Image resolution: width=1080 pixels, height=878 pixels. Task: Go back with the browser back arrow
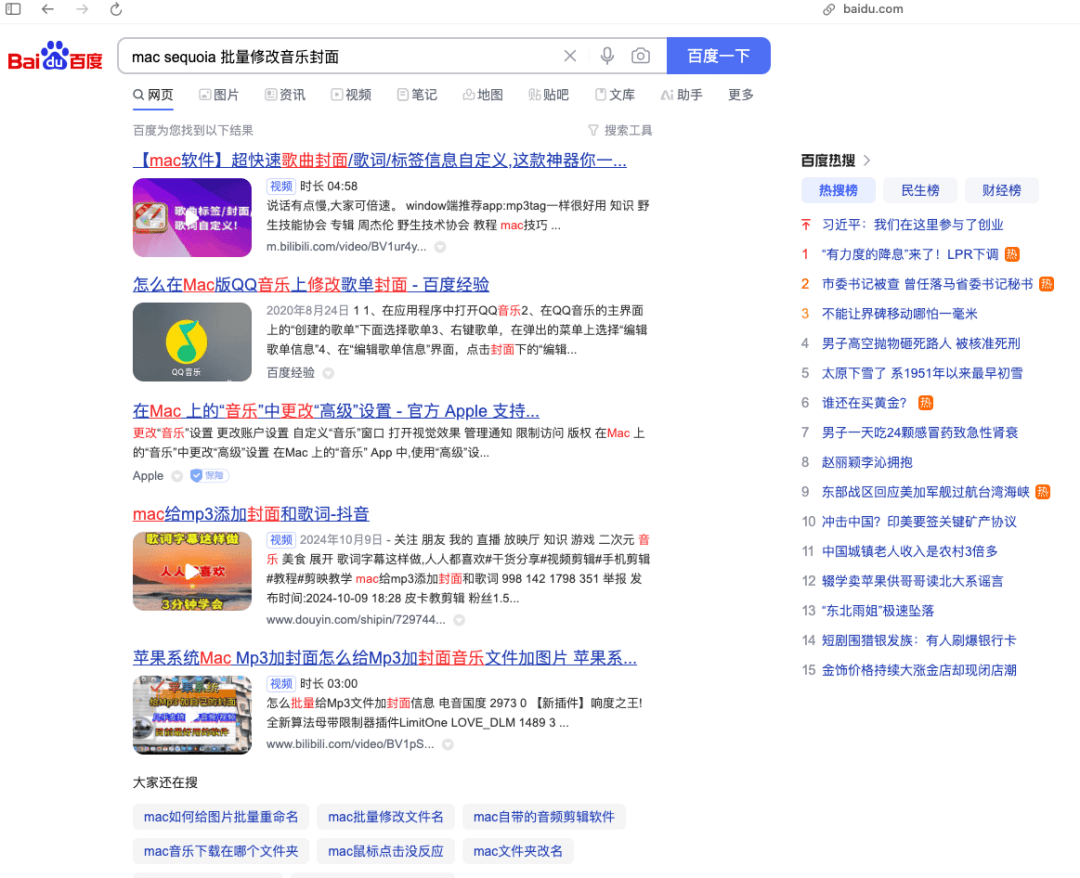pyautogui.click(x=48, y=9)
